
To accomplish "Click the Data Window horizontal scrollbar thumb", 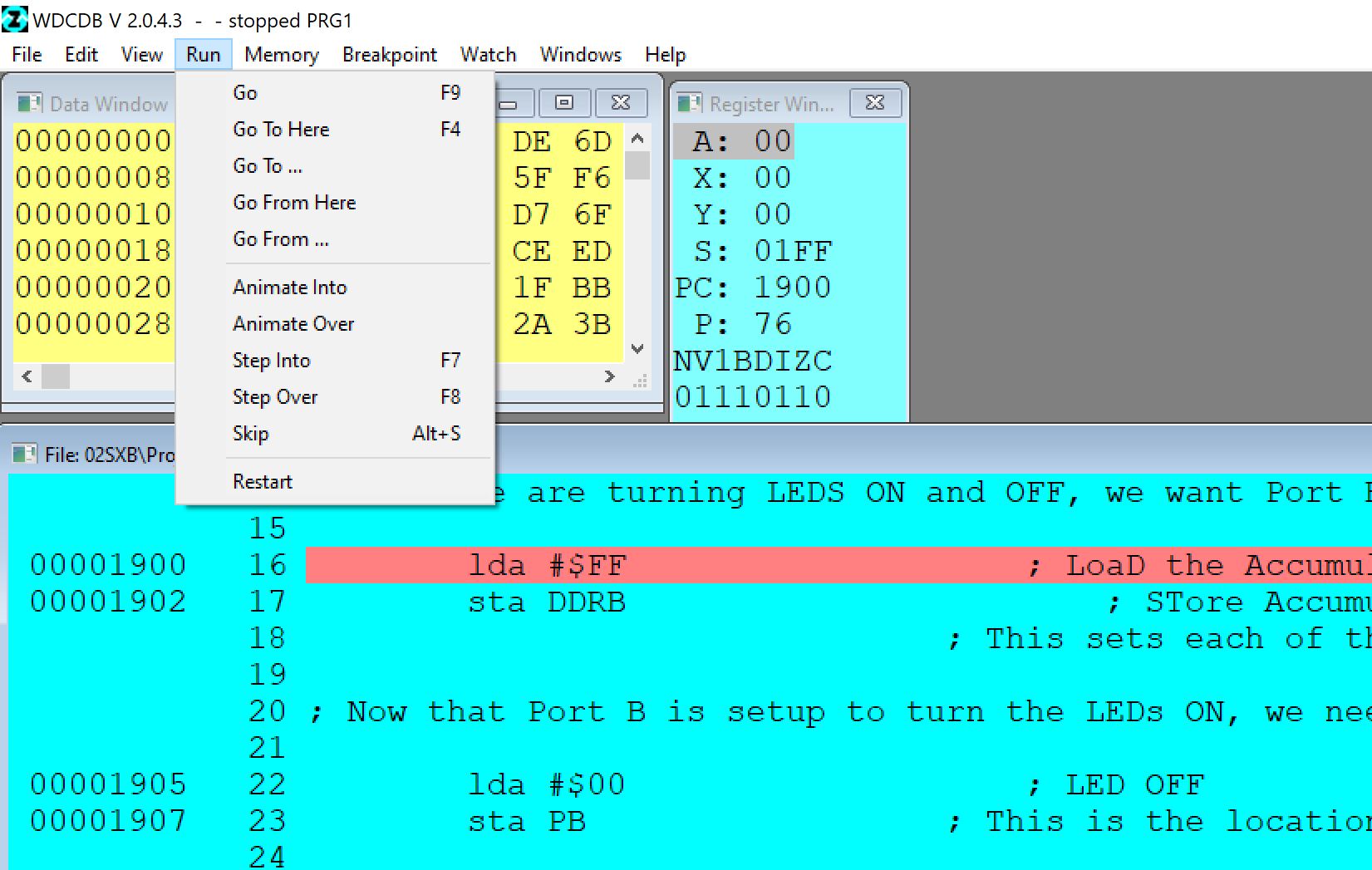I will click(x=56, y=376).
